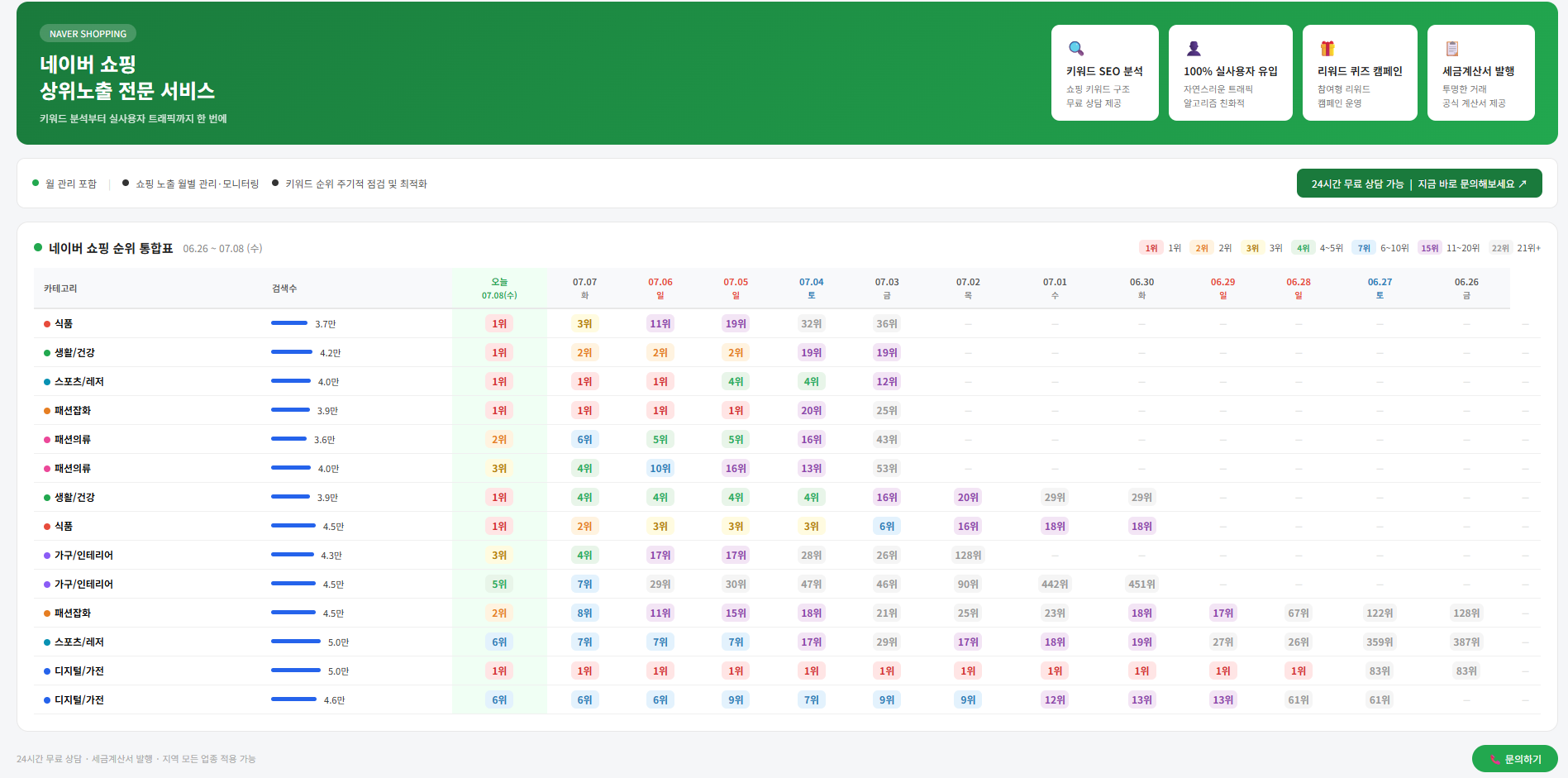Click the 스포츠/레저 row with 4.0만 searches

(x=787, y=381)
